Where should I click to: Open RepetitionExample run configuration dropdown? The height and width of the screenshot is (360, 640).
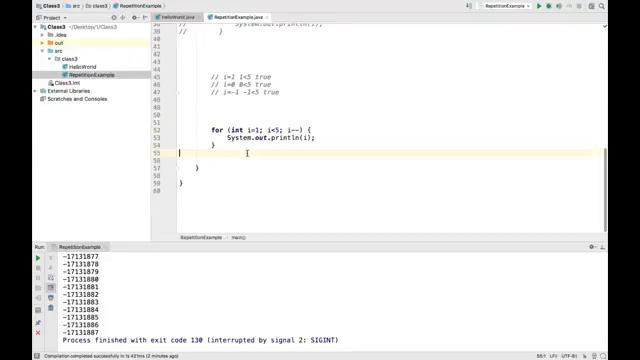505,6
